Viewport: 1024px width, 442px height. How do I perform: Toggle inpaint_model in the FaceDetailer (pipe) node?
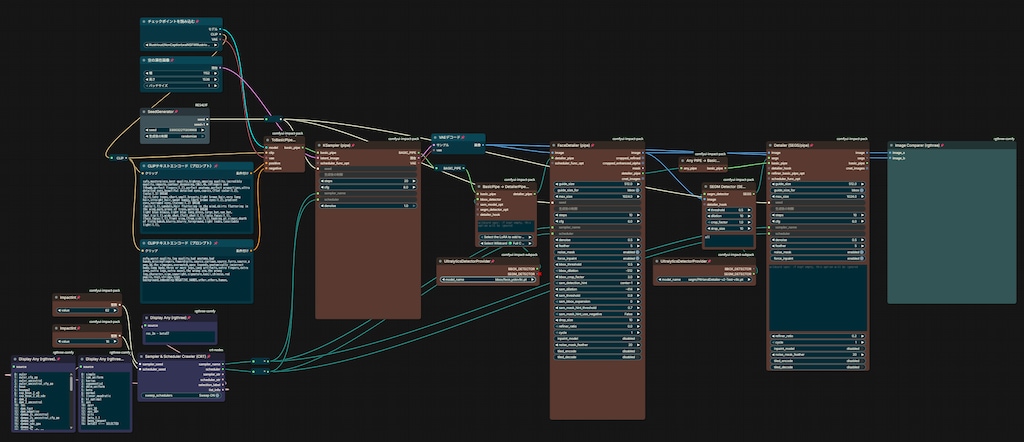598,338
